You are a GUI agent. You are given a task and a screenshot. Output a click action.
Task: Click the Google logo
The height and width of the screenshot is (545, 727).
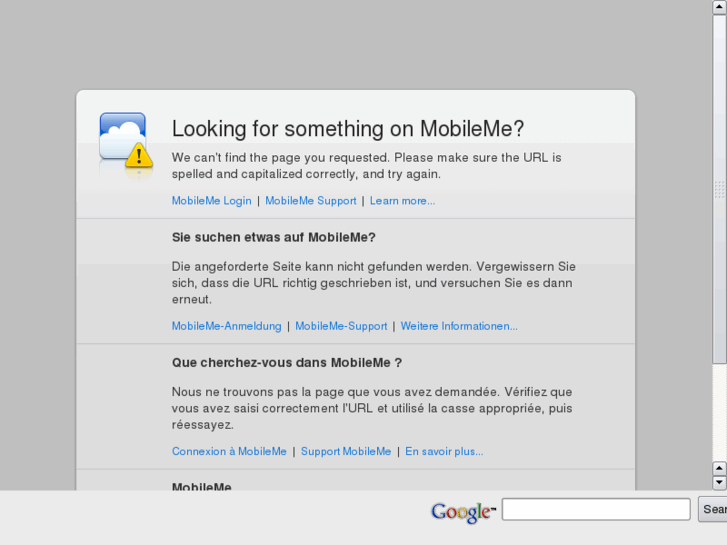point(463,512)
